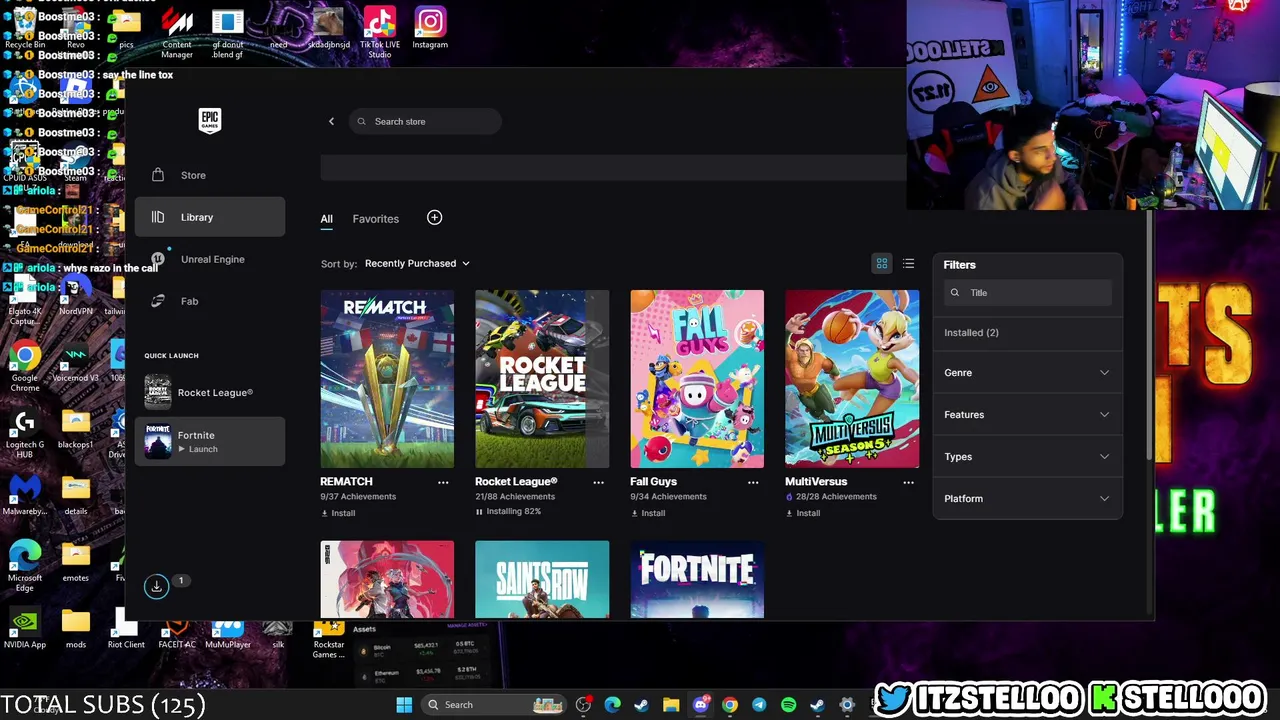
Task: Open File Explorer from the taskbar
Action: coord(671,705)
